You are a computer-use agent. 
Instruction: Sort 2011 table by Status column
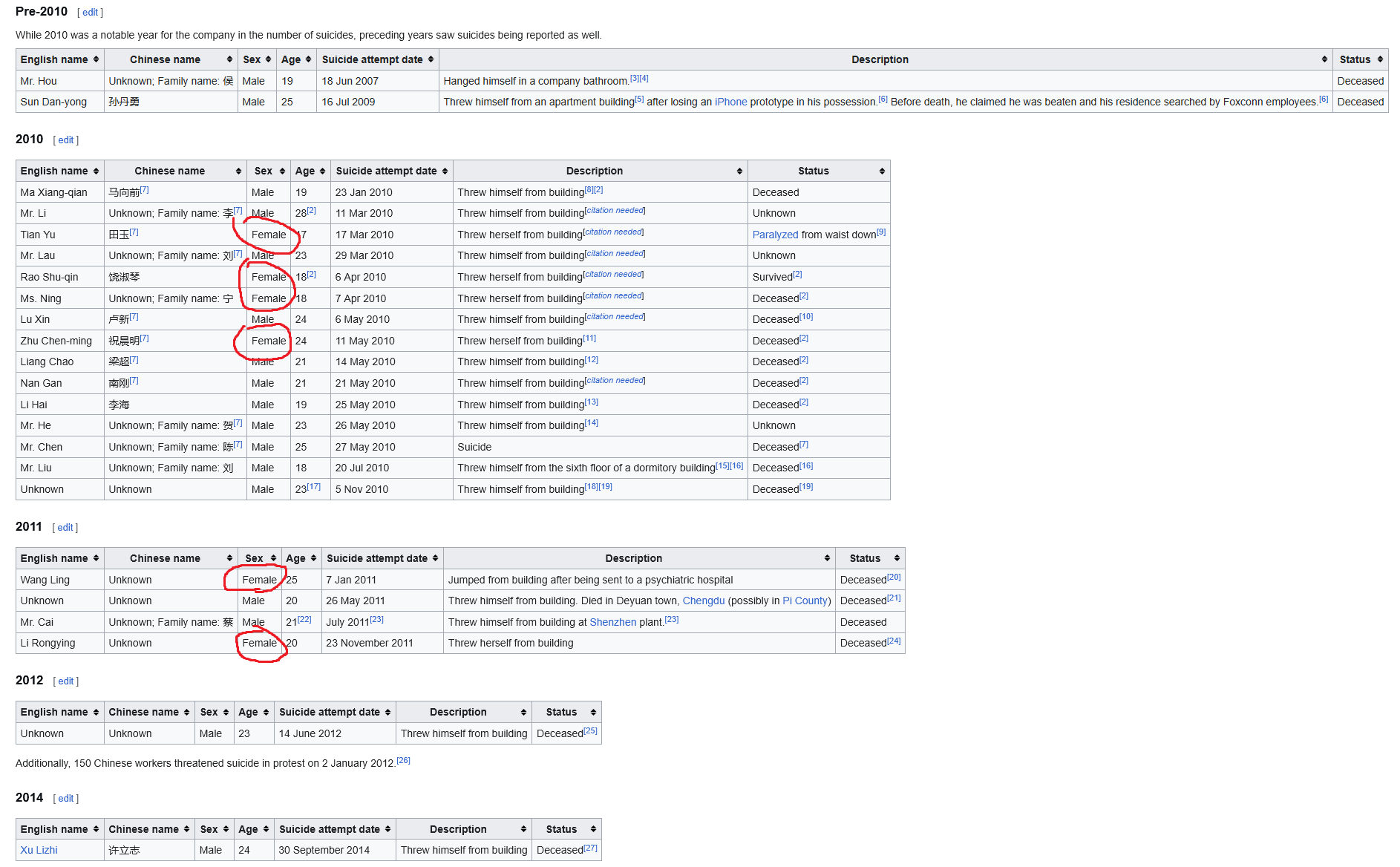click(870, 558)
